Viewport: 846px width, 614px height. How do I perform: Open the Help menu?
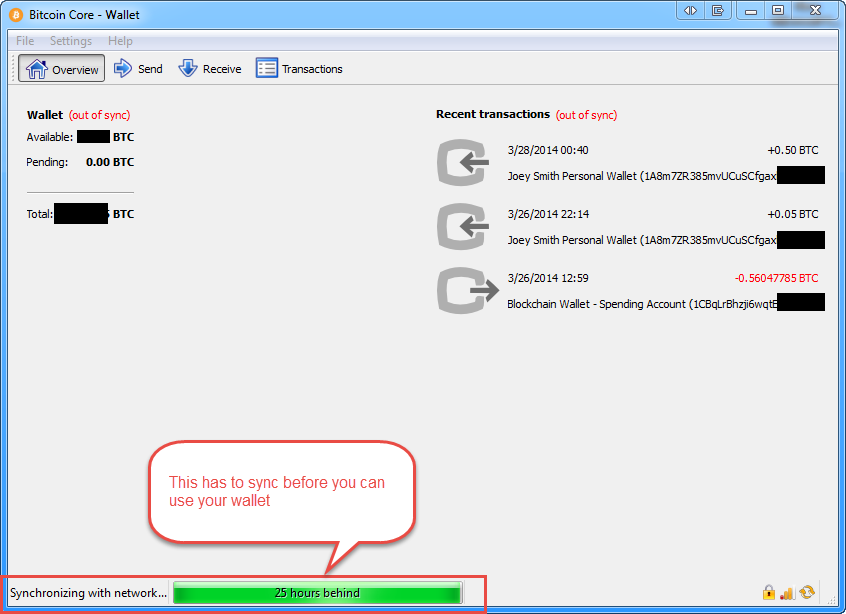click(x=120, y=41)
